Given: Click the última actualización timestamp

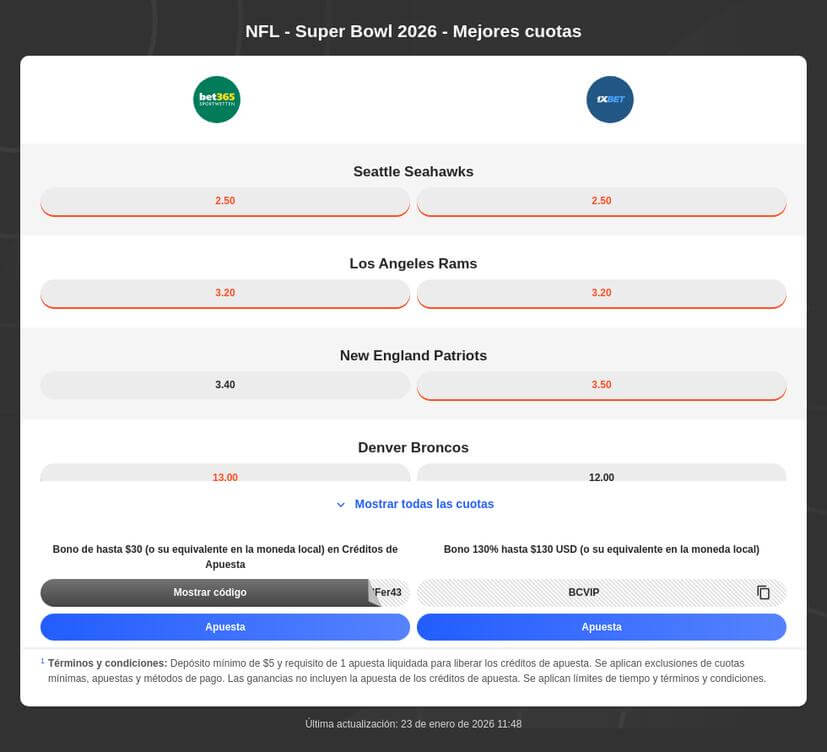Looking at the screenshot, I should [x=413, y=723].
